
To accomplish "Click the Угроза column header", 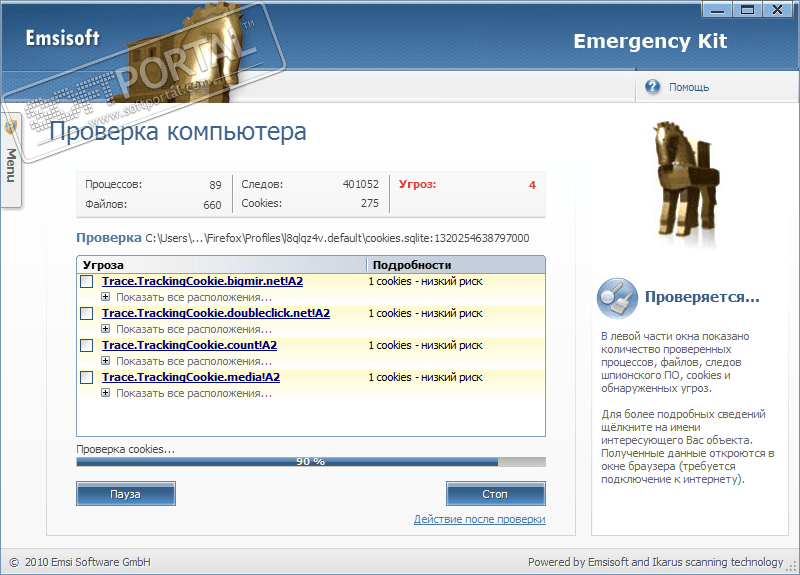I will pos(221,265).
